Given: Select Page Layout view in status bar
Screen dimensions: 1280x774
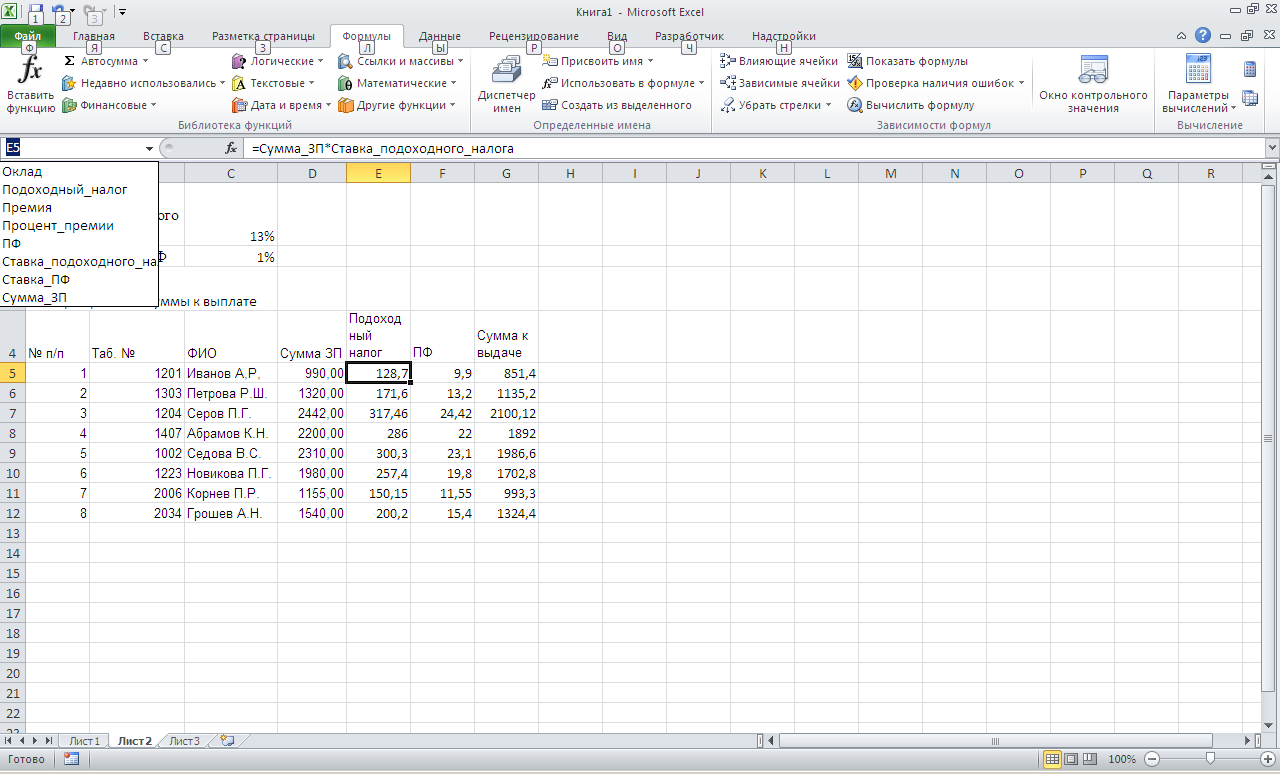Looking at the screenshot, I should 1071,760.
